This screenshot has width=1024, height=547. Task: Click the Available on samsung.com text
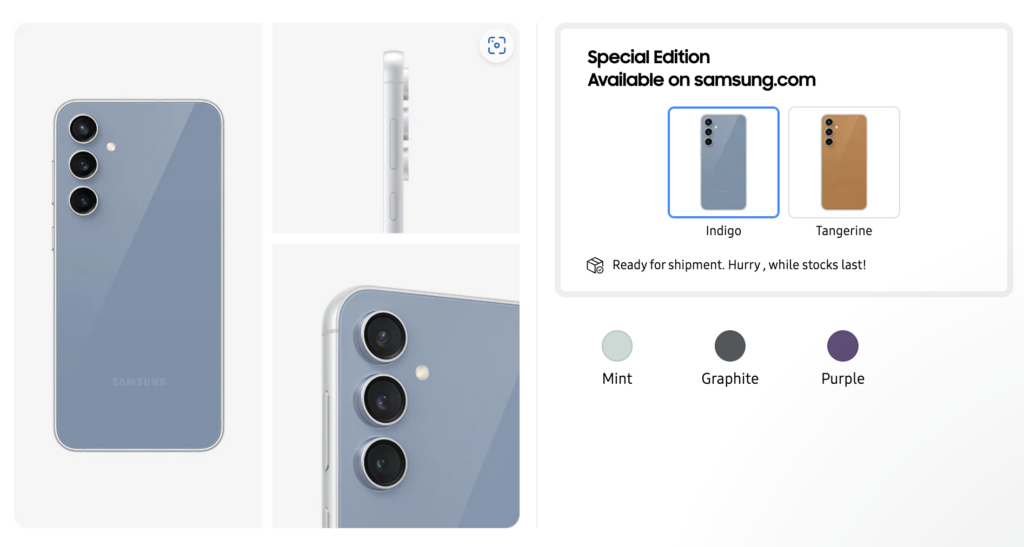click(701, 80)
